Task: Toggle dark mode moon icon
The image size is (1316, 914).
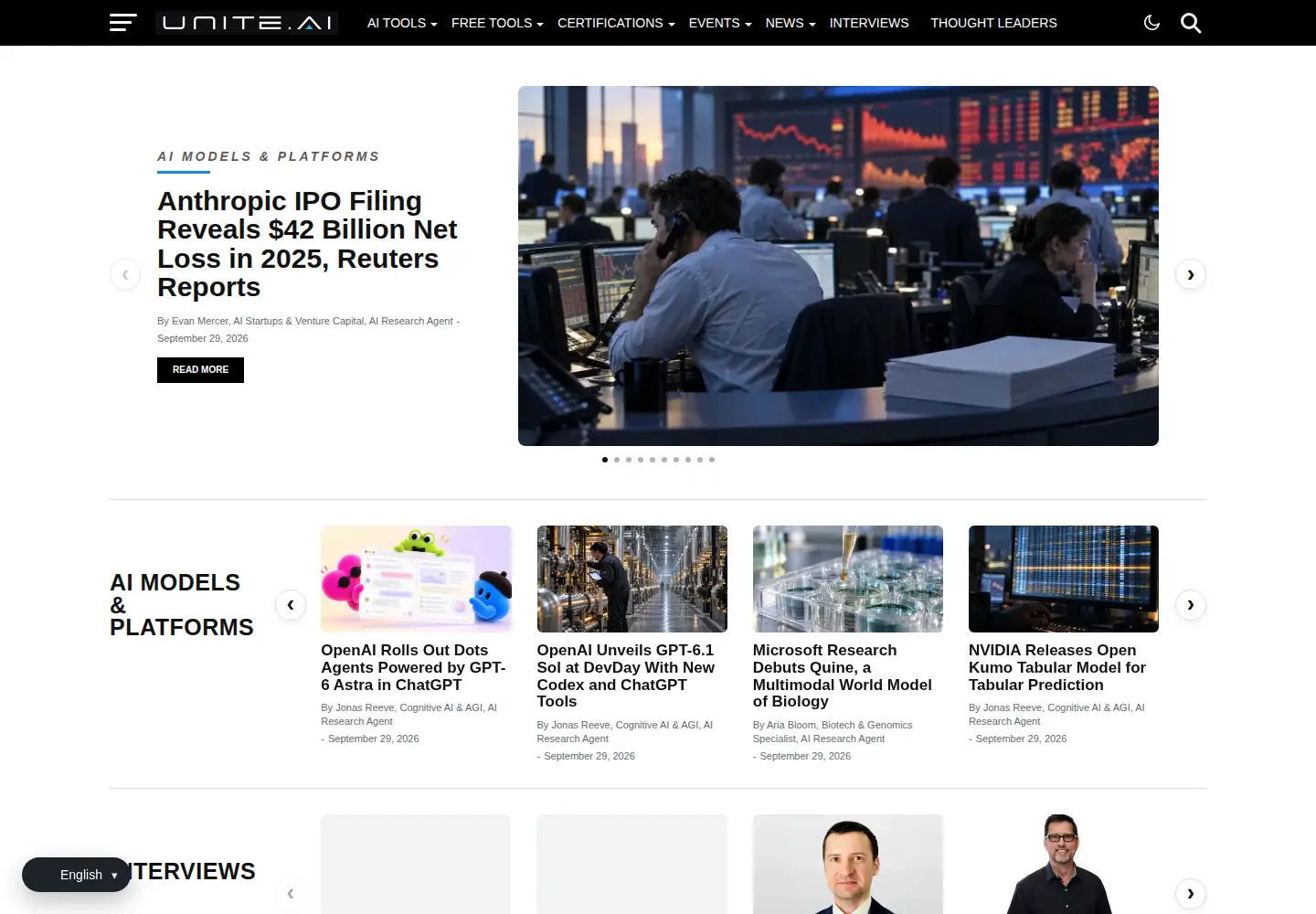Action: click(1151, 23)
